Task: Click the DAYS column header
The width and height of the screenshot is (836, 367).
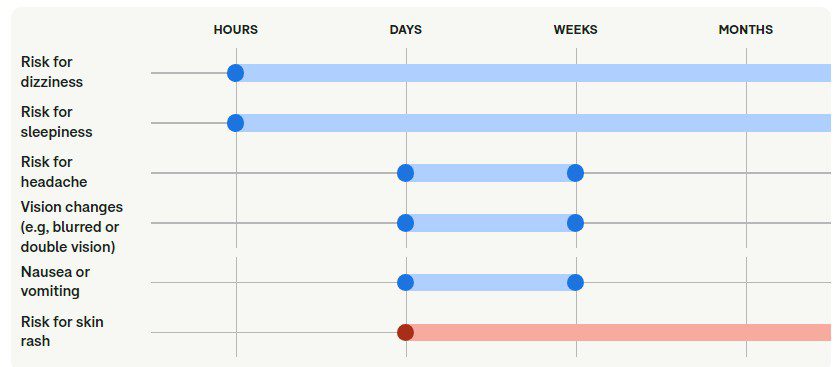Action: [x=406, y=30]
